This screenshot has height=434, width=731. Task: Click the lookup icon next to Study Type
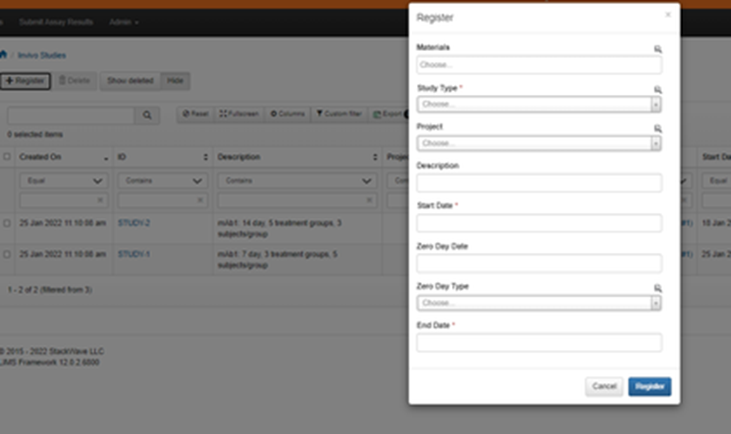tap(657, 89)
